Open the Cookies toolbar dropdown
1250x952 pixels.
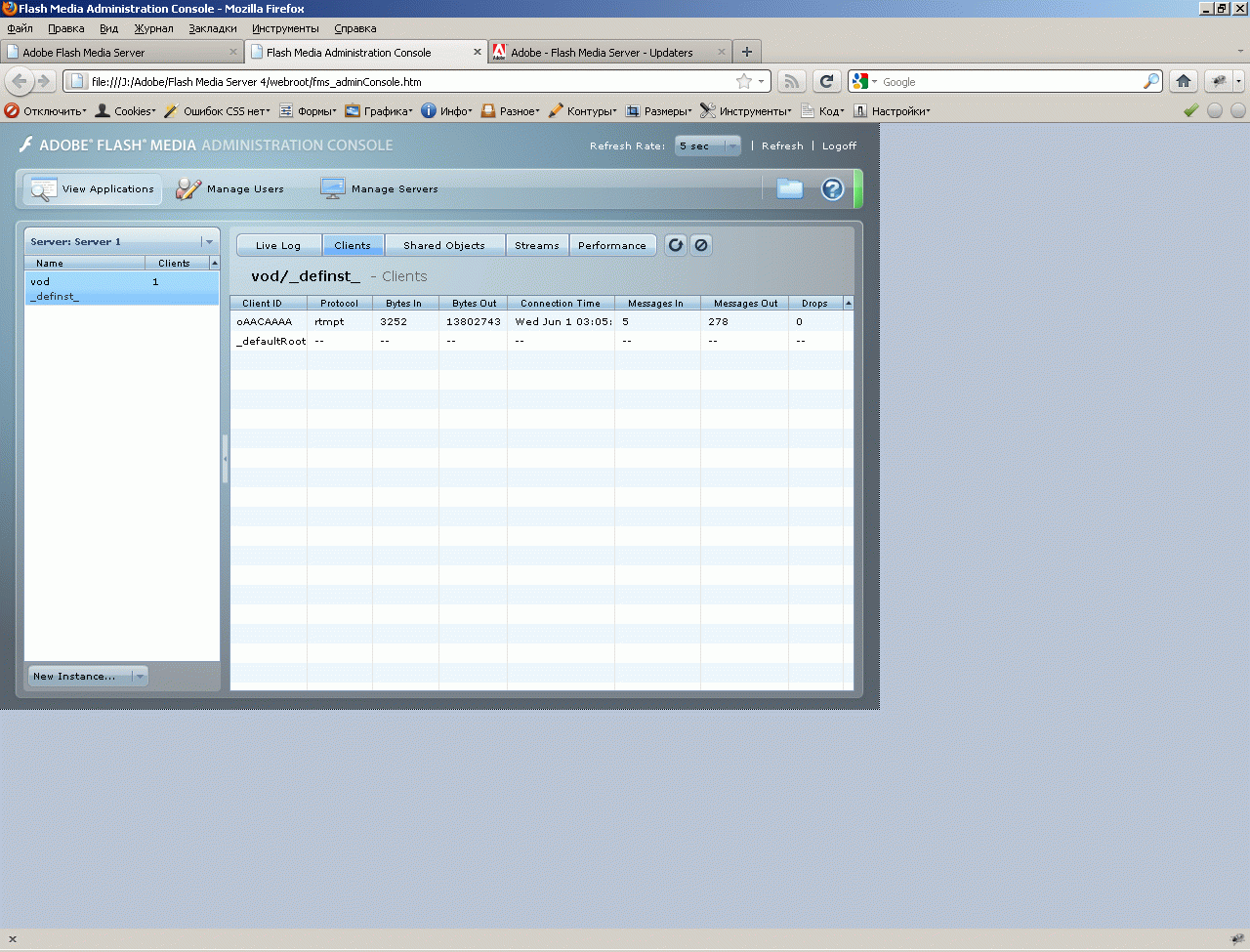point(126,110)
